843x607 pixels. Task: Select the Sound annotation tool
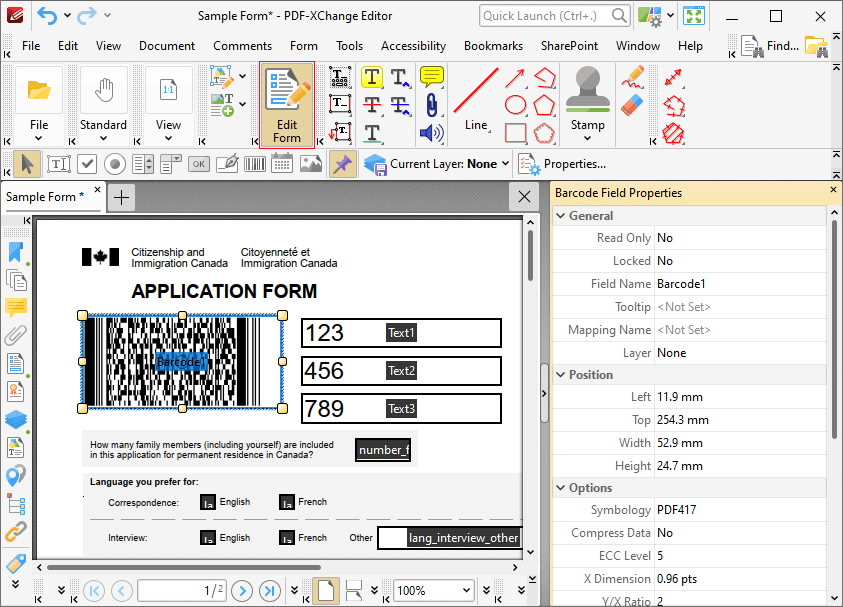(431, 133)
